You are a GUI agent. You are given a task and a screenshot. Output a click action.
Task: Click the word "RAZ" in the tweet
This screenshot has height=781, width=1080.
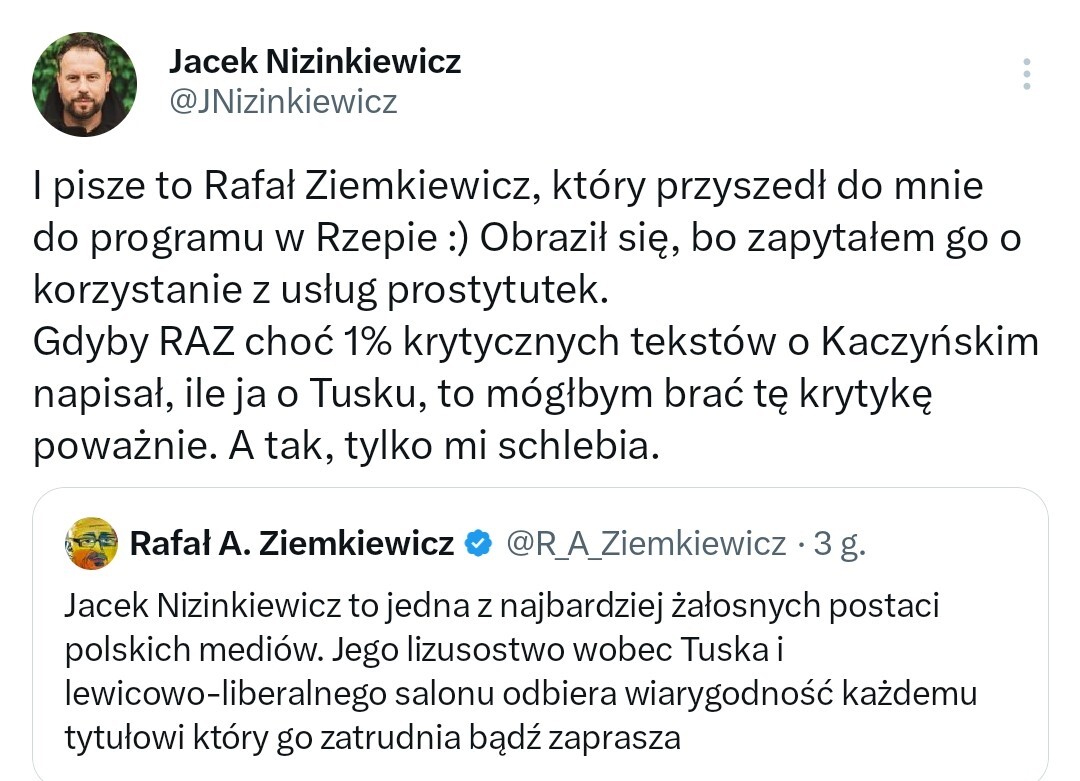(x=206, y=342)
